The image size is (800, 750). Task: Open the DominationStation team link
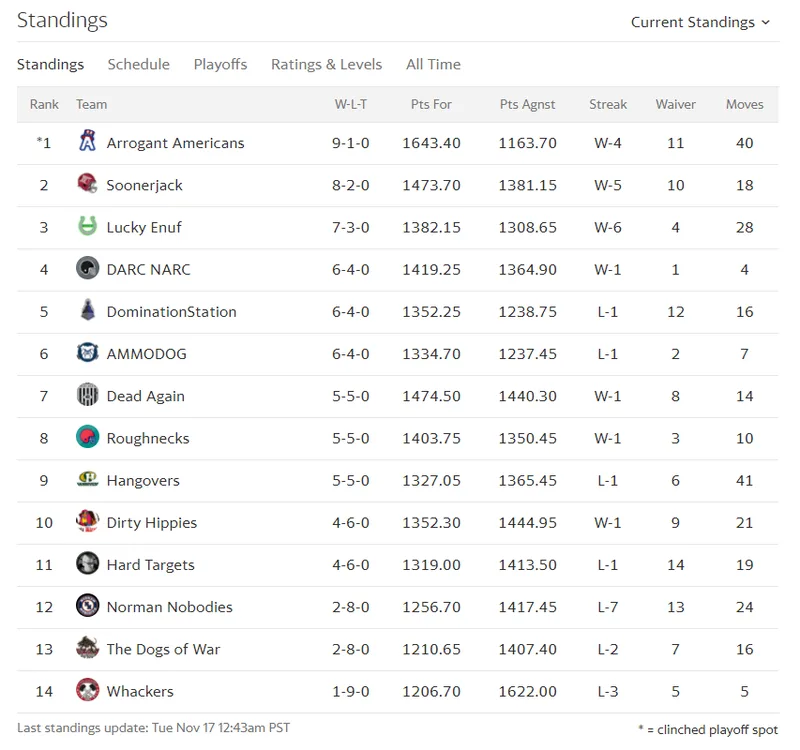click(x=171, y=312)
